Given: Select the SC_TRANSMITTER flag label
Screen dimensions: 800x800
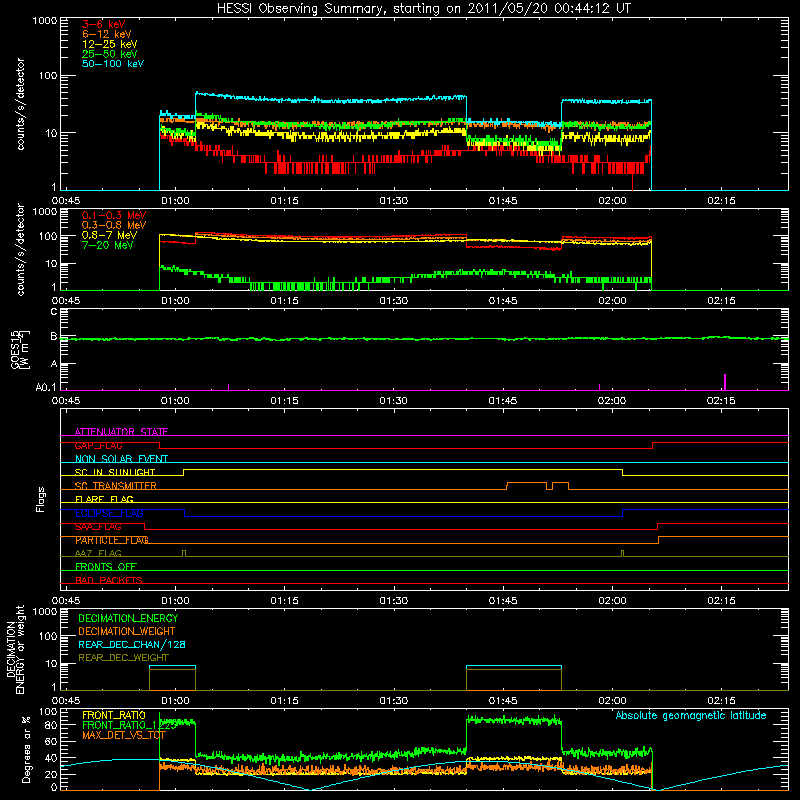Looking at the screenshot, I should point(116,486).
